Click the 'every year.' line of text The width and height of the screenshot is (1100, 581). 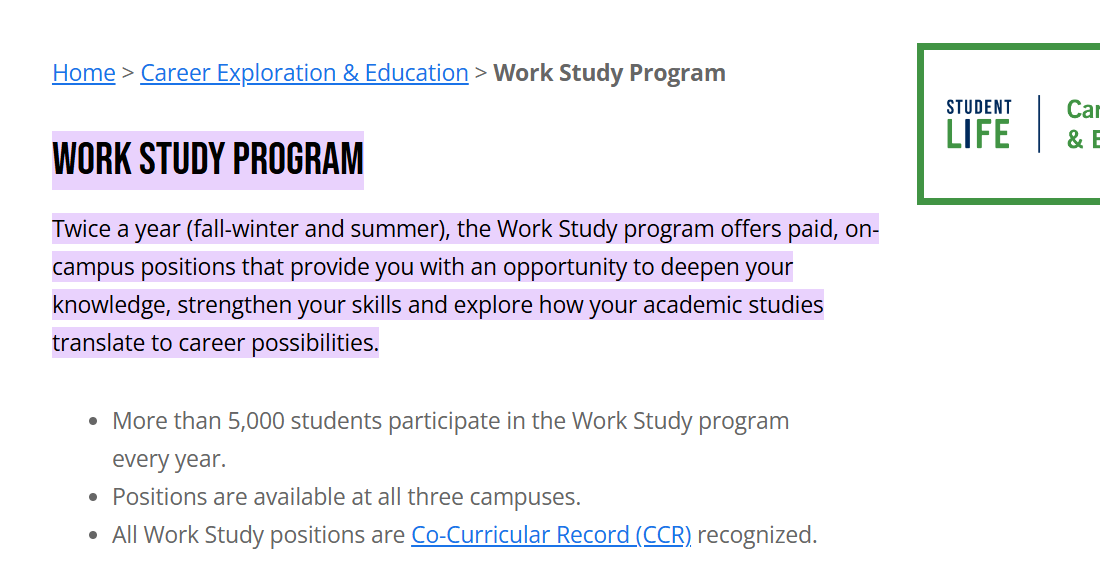[169, 459]
